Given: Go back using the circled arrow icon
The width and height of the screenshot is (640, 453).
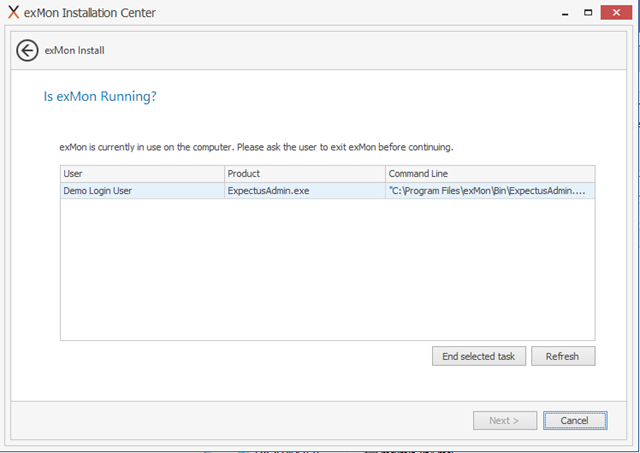Looking at the screenshot, I should (x=27, y=51).
